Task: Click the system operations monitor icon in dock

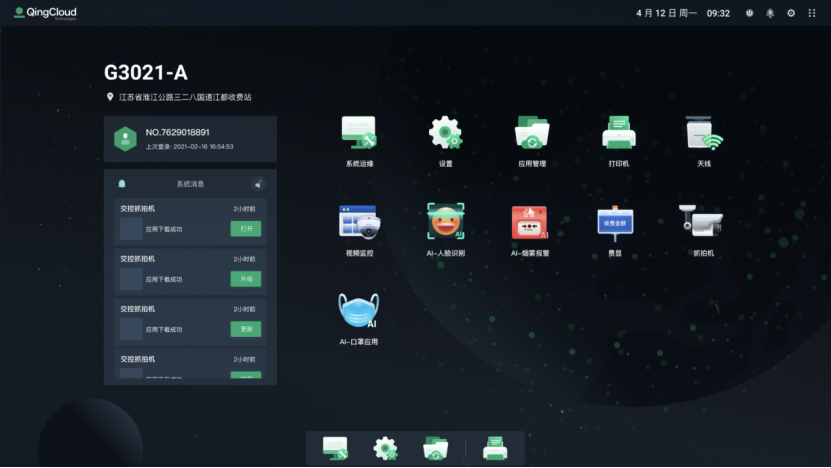Action: (335, 448)
